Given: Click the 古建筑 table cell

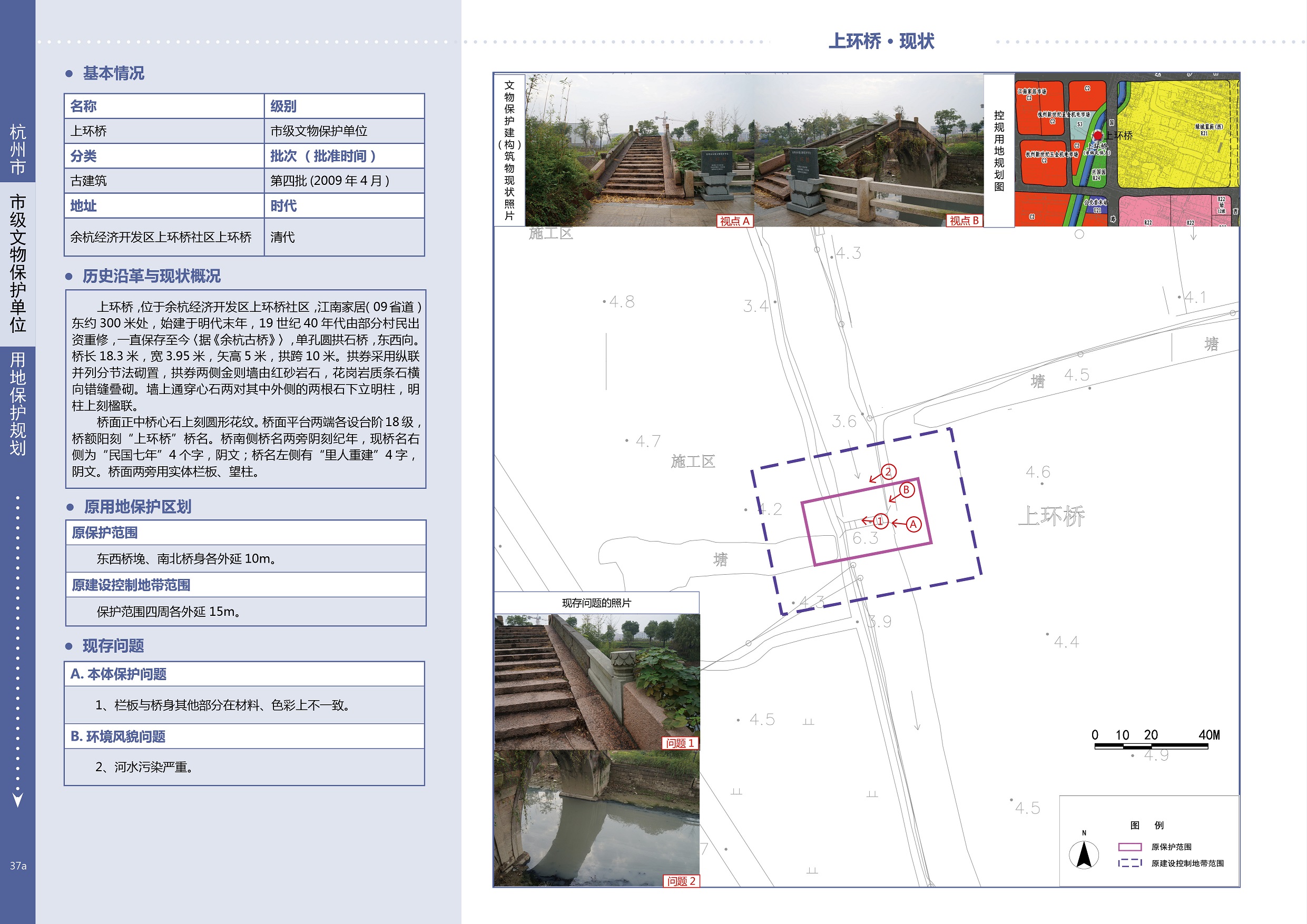Looking at the screenshot, I should (x=164, y=181).
